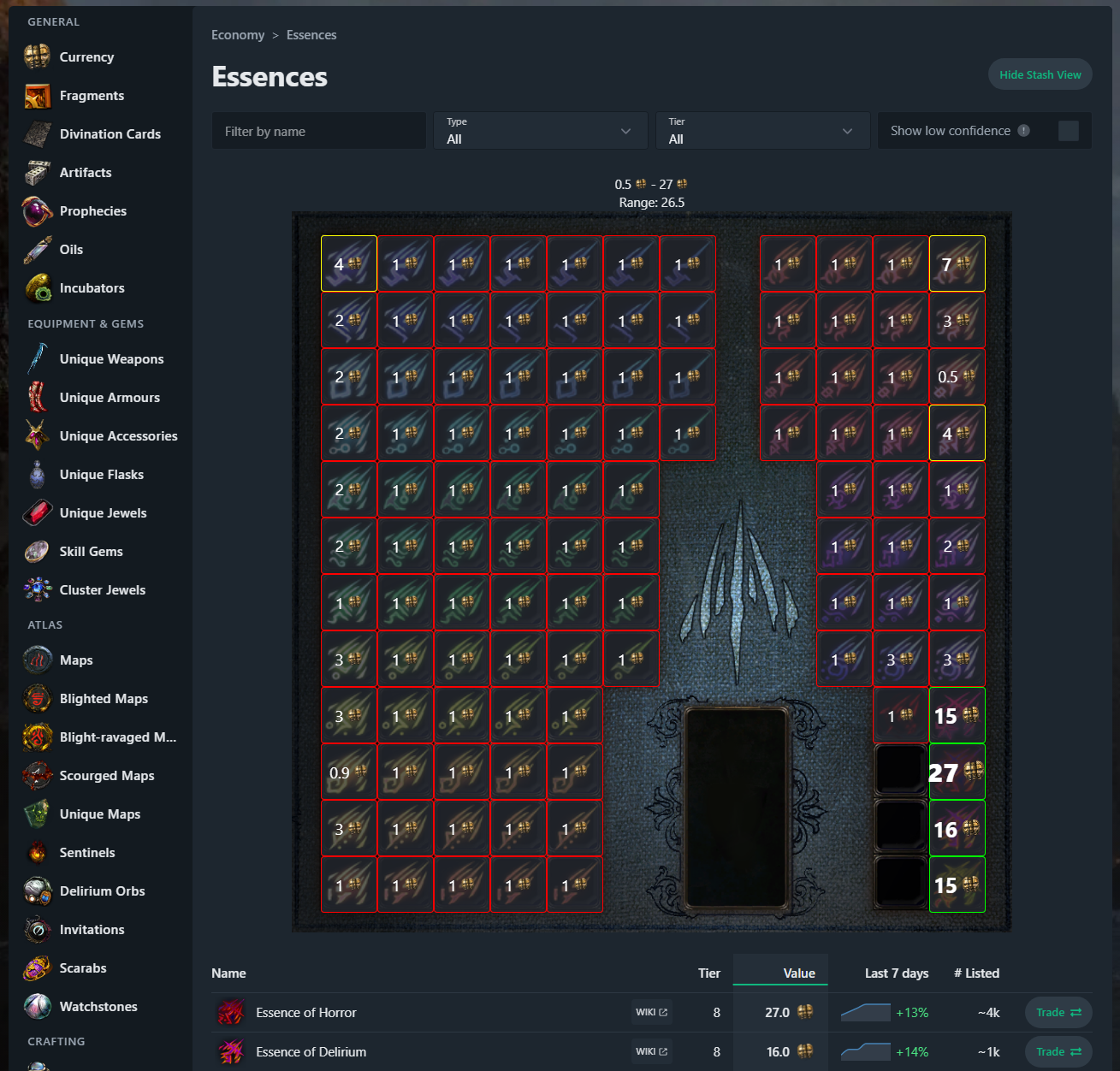Sort table by Name column
Image resolution: width=1120 pixels, height=1071 pixels.
tap(228, 973)
